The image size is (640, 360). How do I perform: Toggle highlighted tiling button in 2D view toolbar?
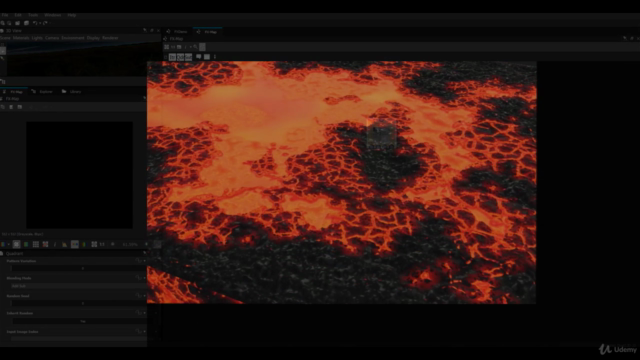point(16,244)
